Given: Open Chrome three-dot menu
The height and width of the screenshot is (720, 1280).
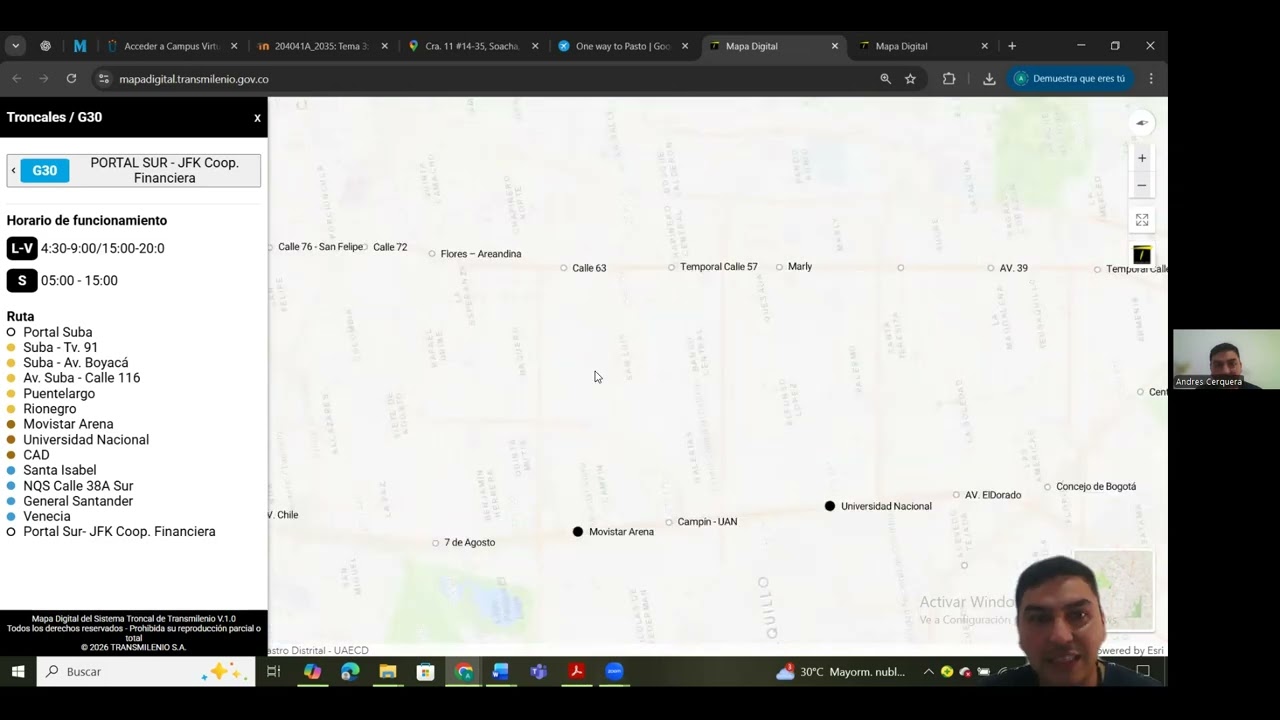Looking at the screenshot, I should coord(1151,78).
